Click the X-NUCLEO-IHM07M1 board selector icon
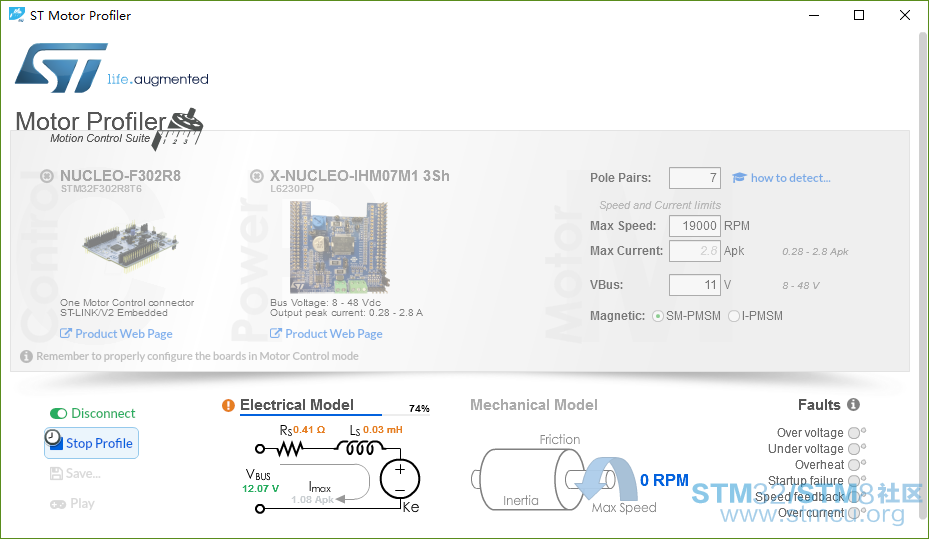The height and width of the screenshot is (539, 929). [x=257, y=176]
